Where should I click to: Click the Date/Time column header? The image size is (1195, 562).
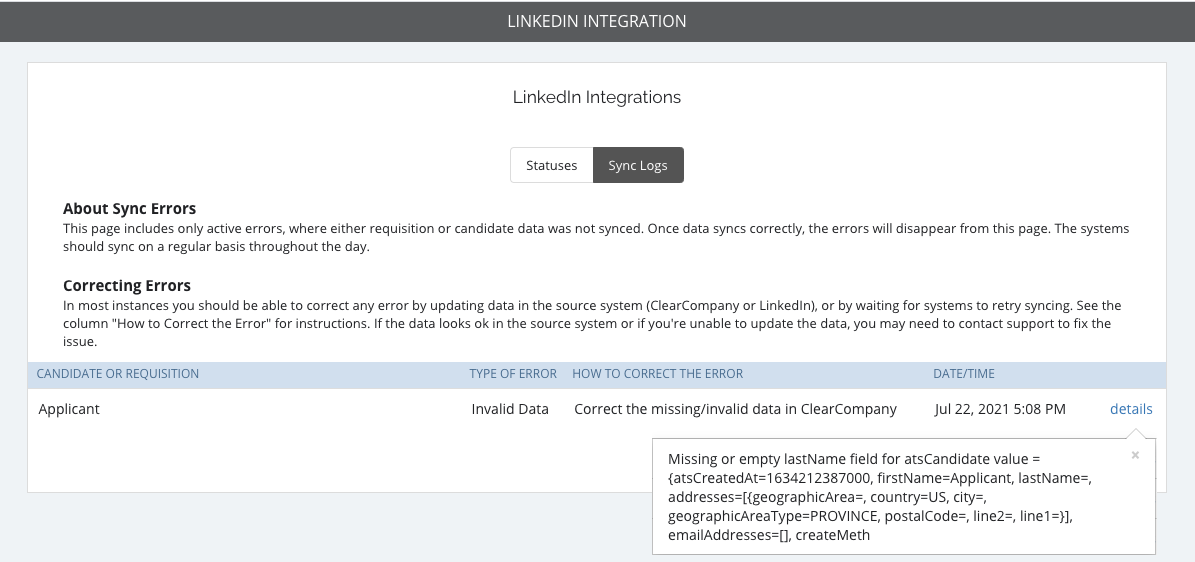(963, 374)
